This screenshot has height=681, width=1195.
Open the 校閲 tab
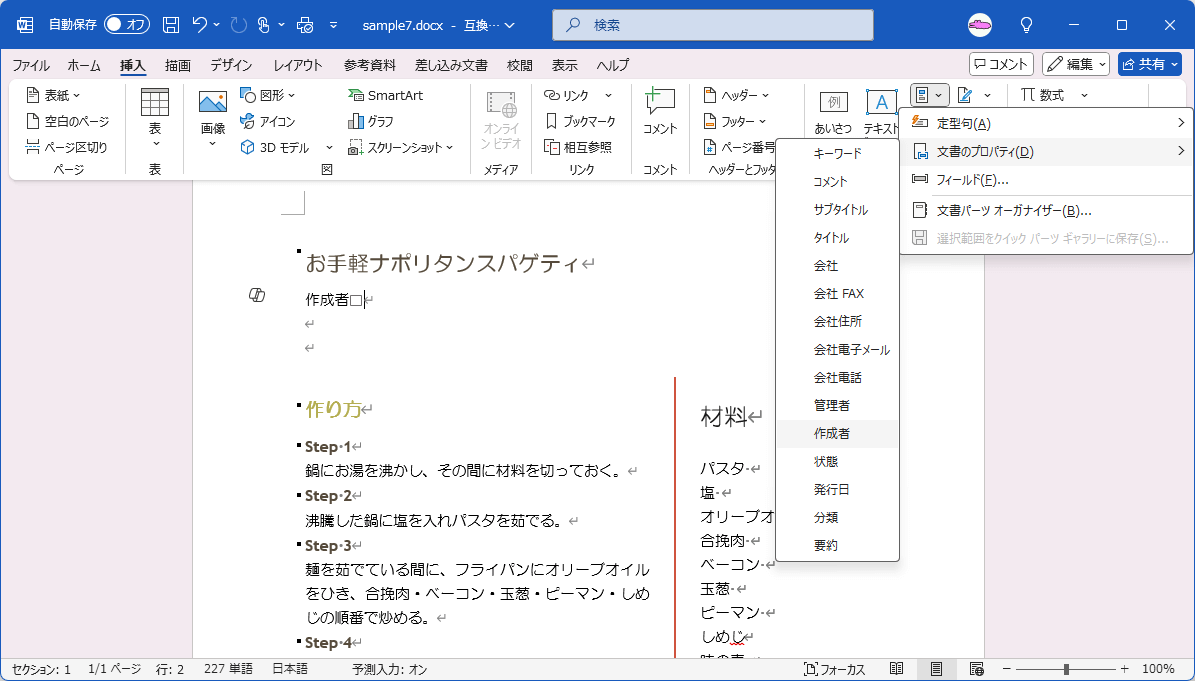click(x=520, y=66)
